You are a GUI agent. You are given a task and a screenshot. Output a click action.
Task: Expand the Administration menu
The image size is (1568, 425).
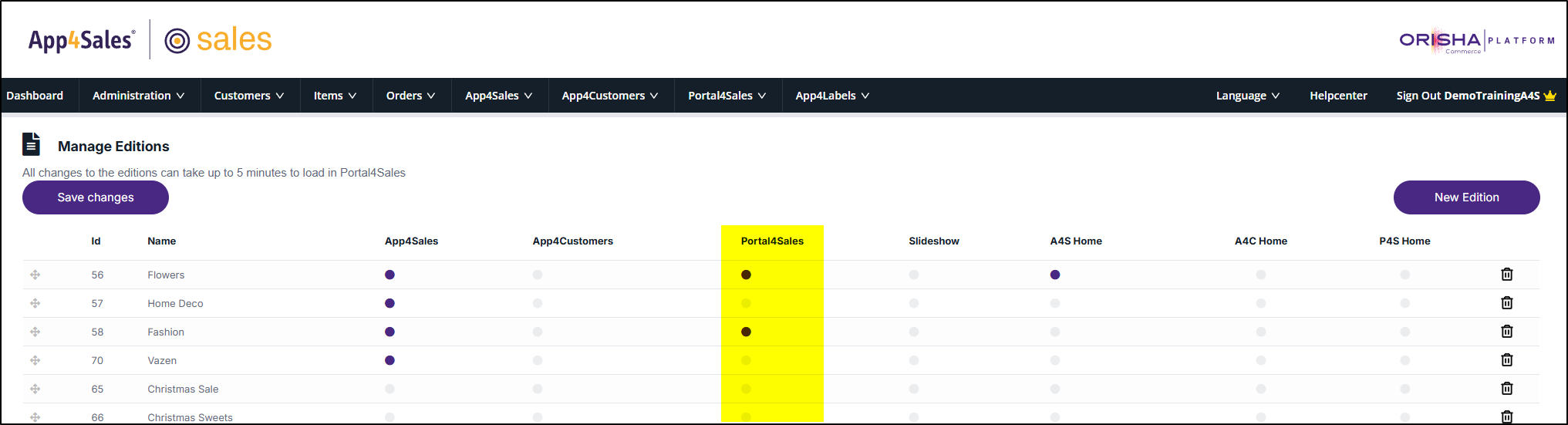pyautogui.click(x=139, y=96)
